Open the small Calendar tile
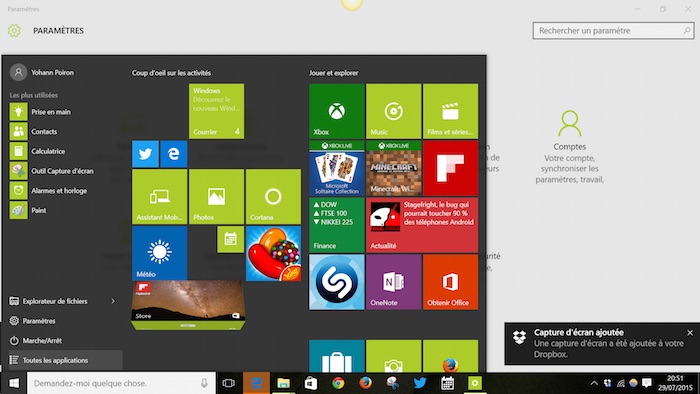This screenshot has height=394, width=700. point(230,239)
